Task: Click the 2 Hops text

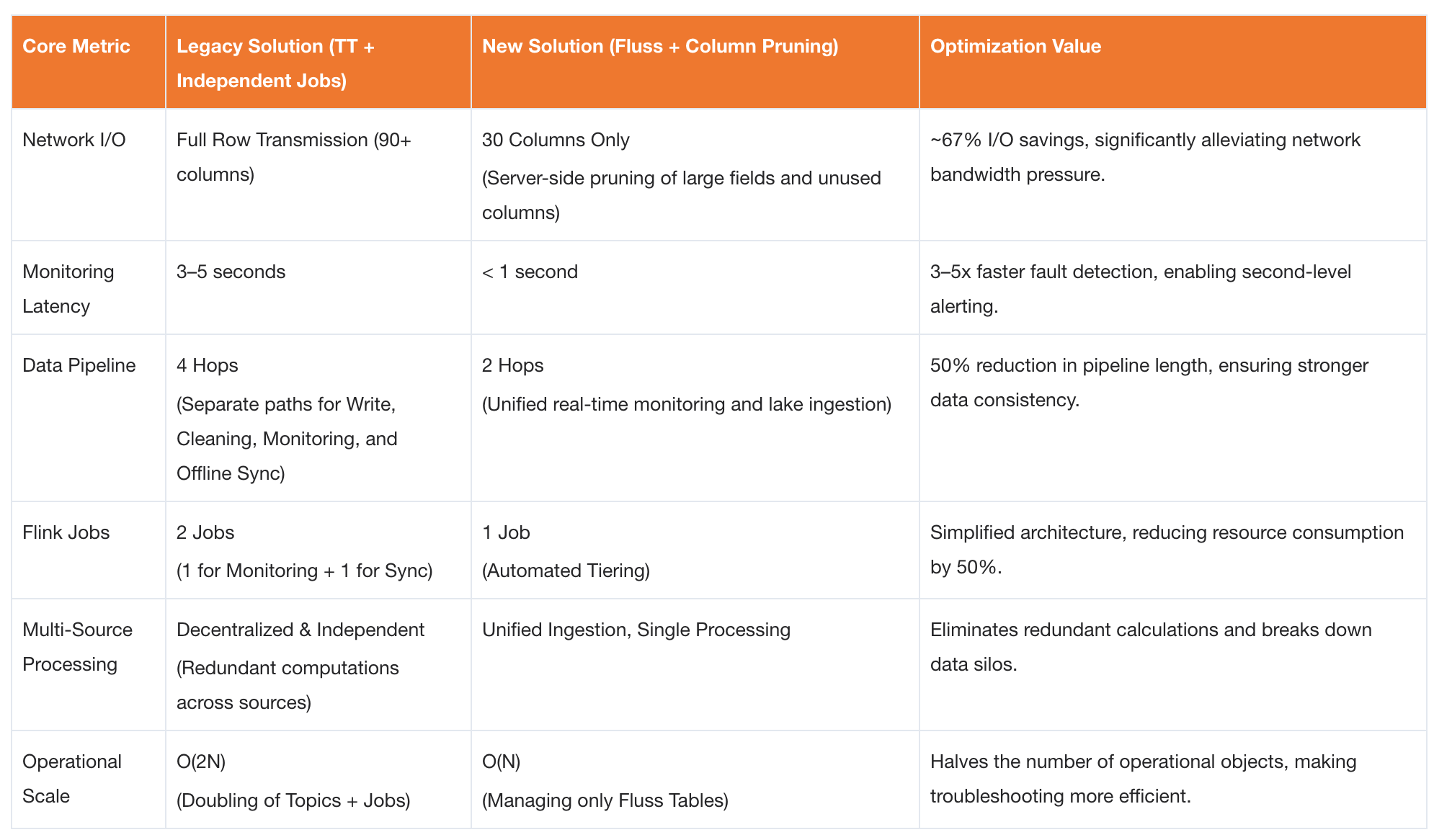Action: tap(513, 365)
